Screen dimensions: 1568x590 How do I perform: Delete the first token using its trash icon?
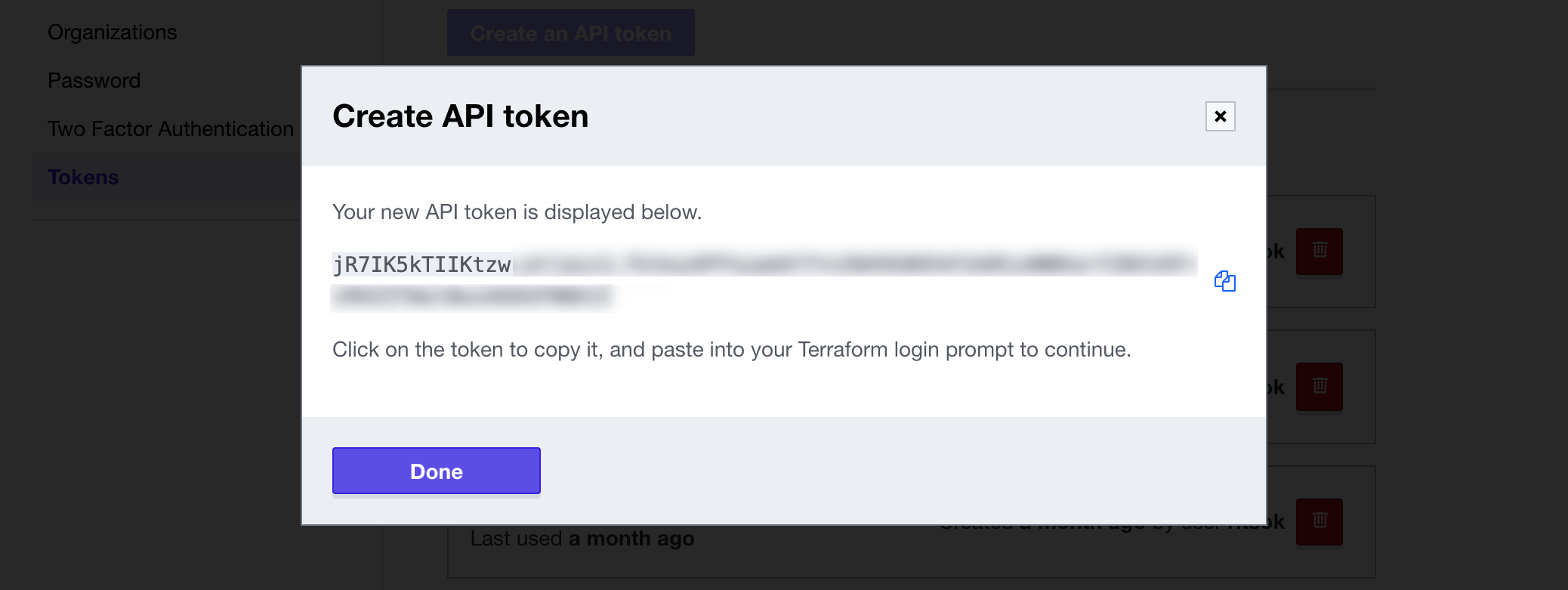pos(1319,251)
